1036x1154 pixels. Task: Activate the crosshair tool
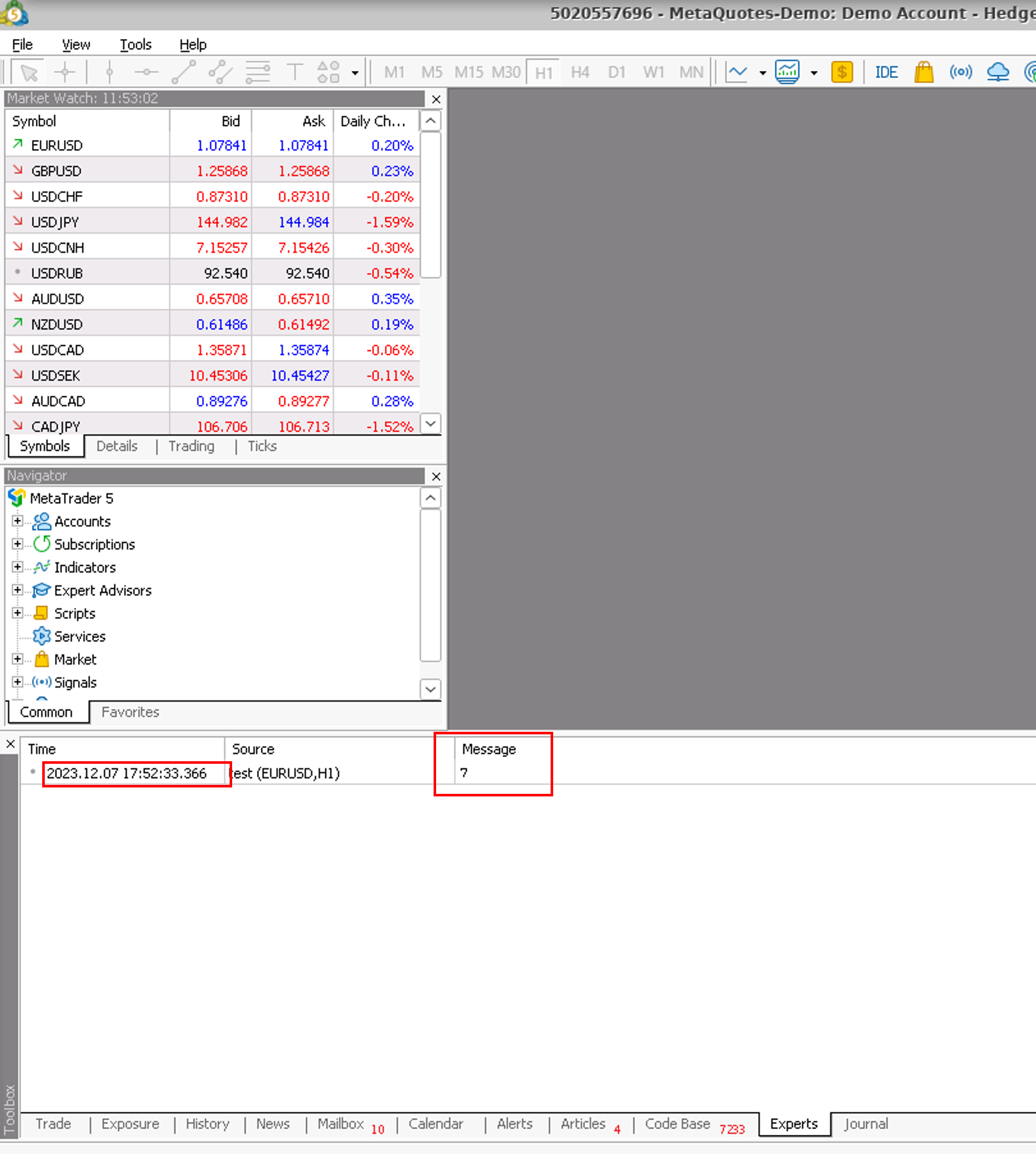(65, 72)
